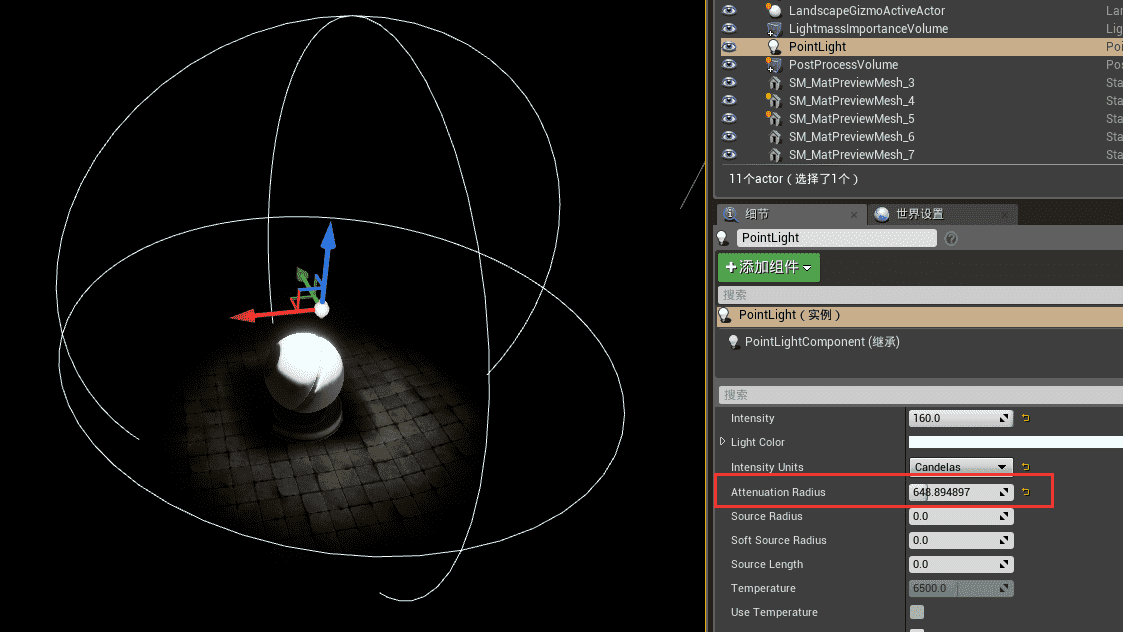Click the white Light Color swatch

pyautogui.click(x=1014, y=442)
